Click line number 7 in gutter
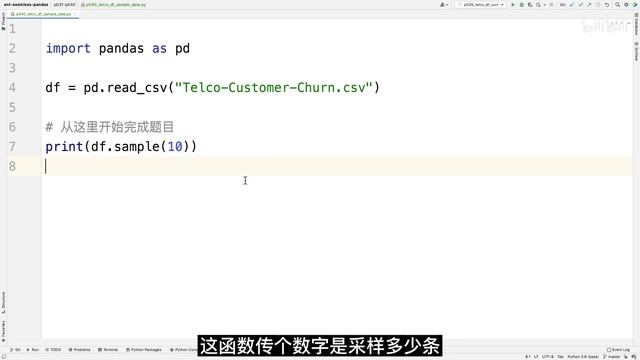This screenshot has width=640, height=360. 12,146
